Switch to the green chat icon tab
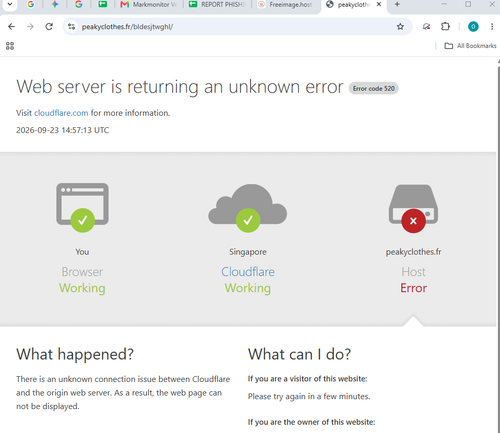The width and height of the screenshot is (500, 433). pos(103,5)
